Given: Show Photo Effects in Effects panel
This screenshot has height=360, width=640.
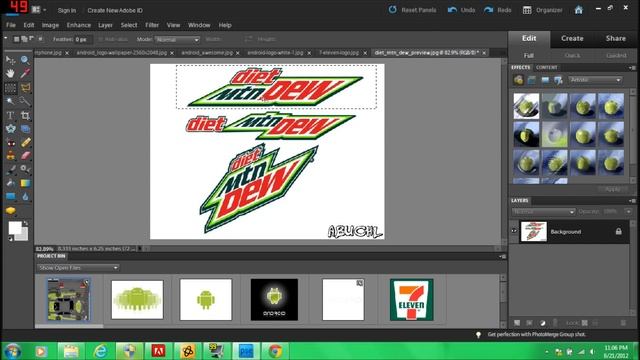Looking at the screenshot, I should tap(545, 80).
